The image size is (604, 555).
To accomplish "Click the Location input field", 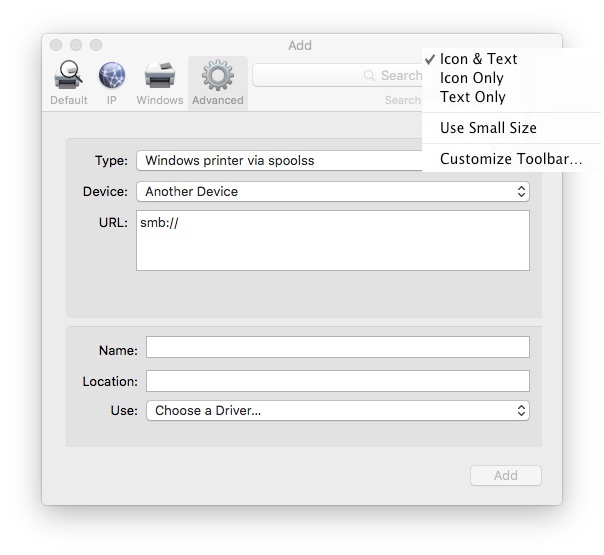I will (337, 381).
